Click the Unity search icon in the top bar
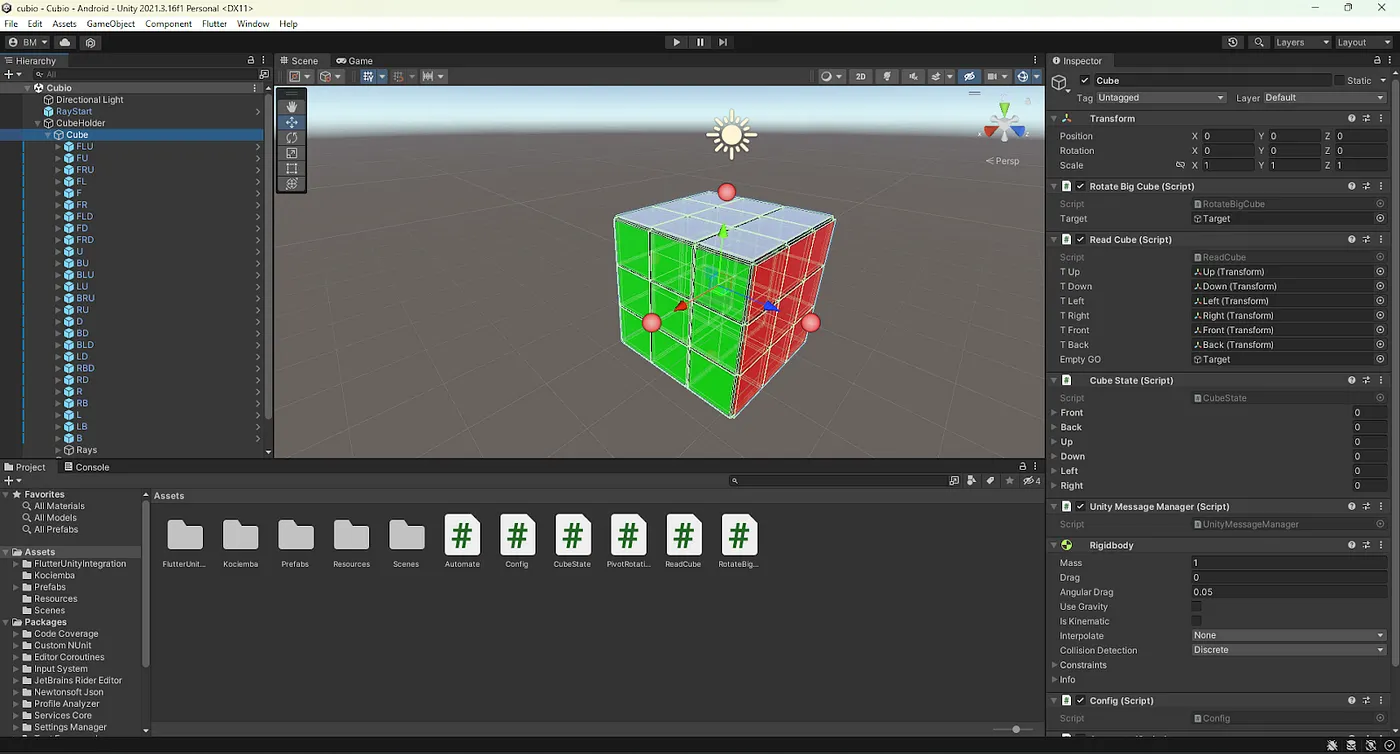Screen dimensions: 1400x754 (1259, 42)
